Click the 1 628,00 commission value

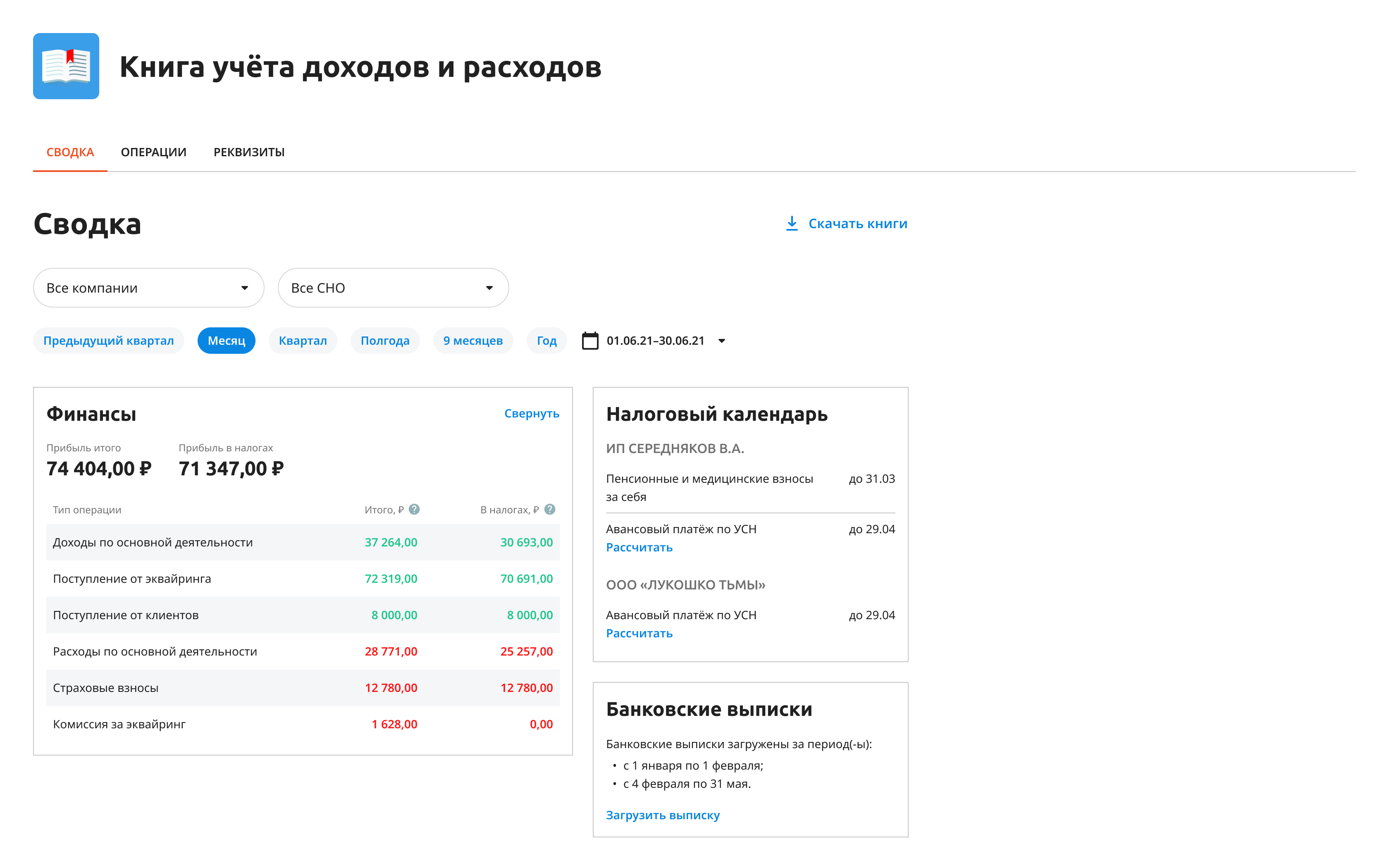[394, 725]
